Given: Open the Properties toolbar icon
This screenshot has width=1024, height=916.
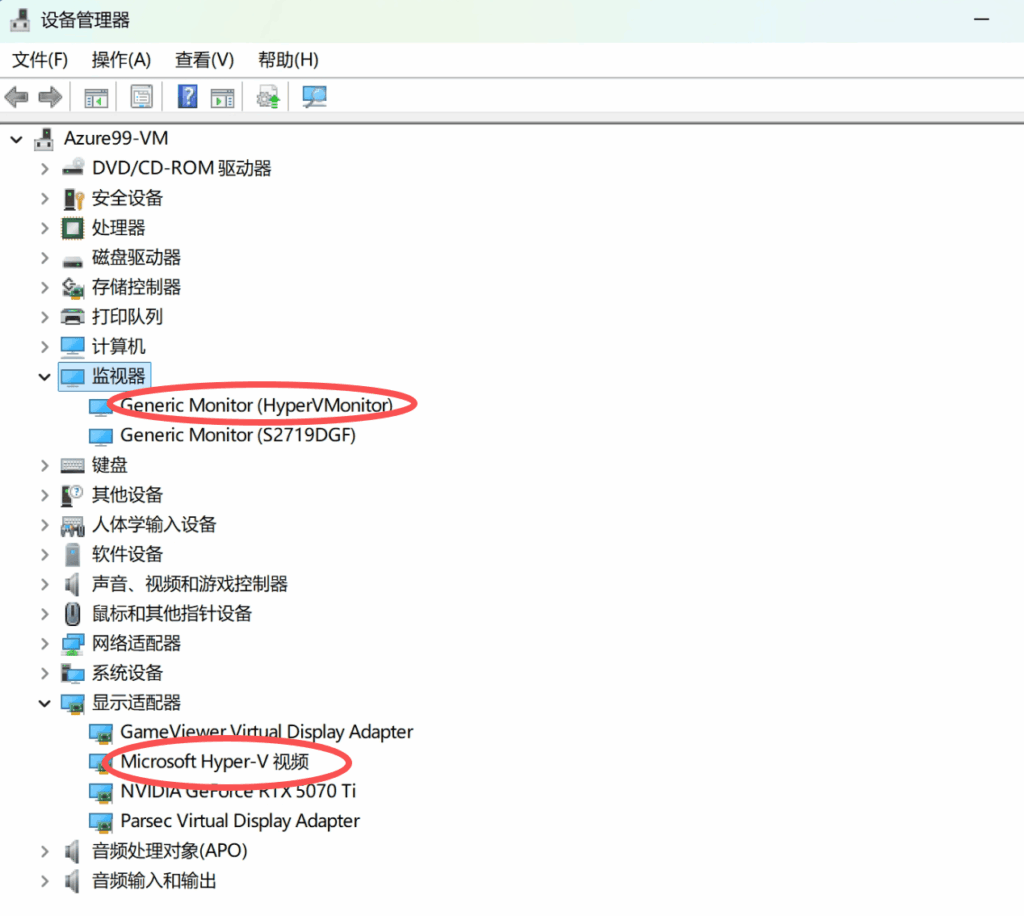Looking at the screenshot, I should pyautogui.click(x=142, y=97).
